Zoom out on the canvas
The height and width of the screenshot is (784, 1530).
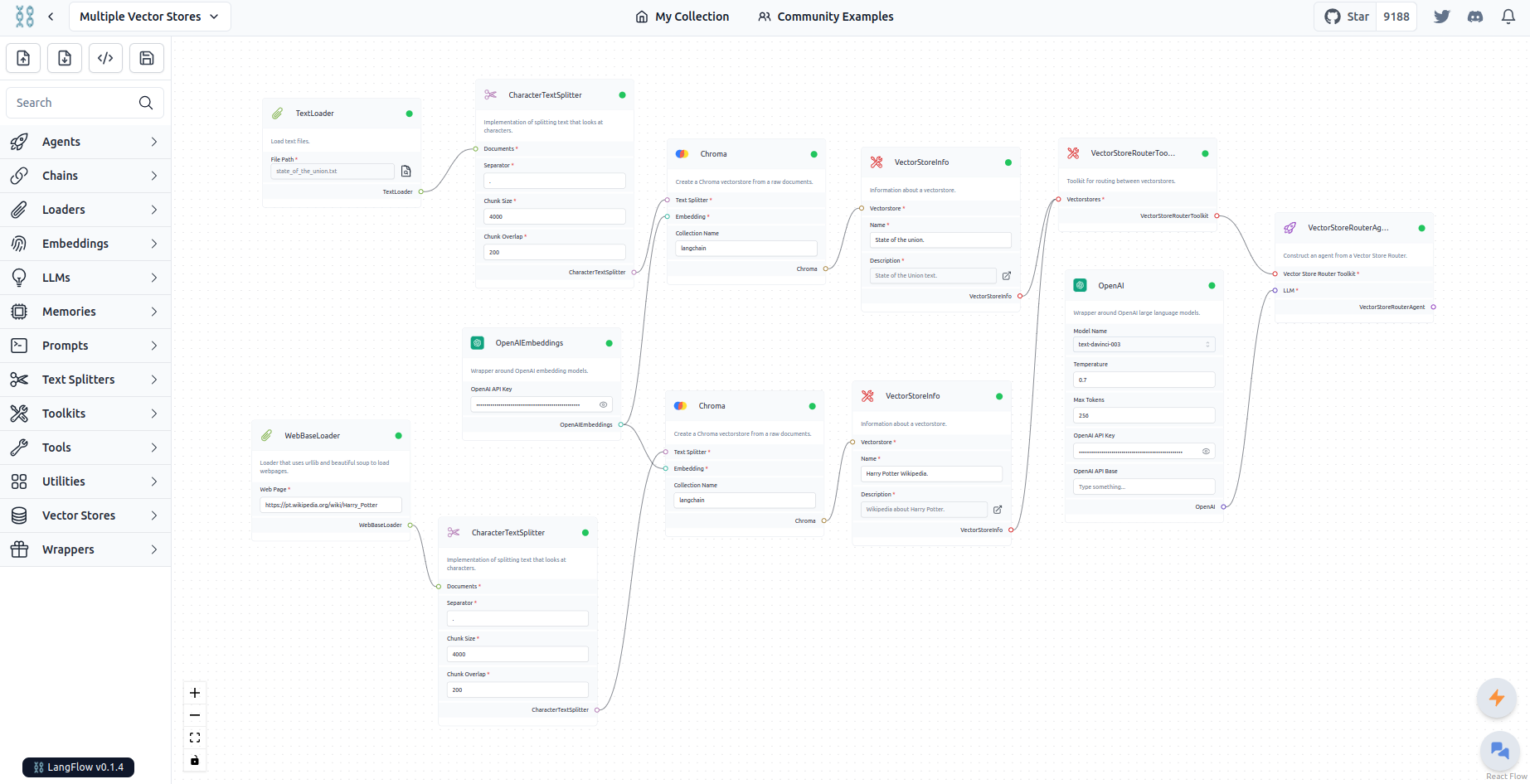click(195, 715)
